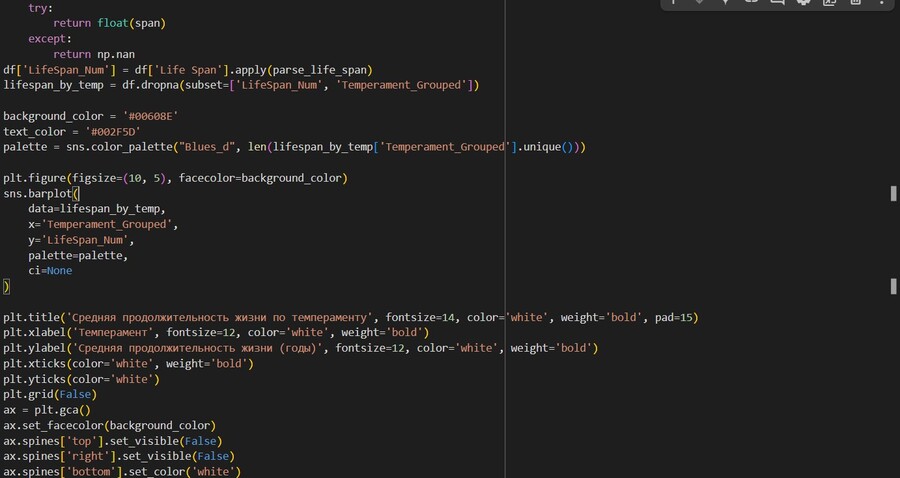The width and height of the screenshot is (900, 478).
Task: Click 'facecolor=background_color' argument
Action: [260, 178]
